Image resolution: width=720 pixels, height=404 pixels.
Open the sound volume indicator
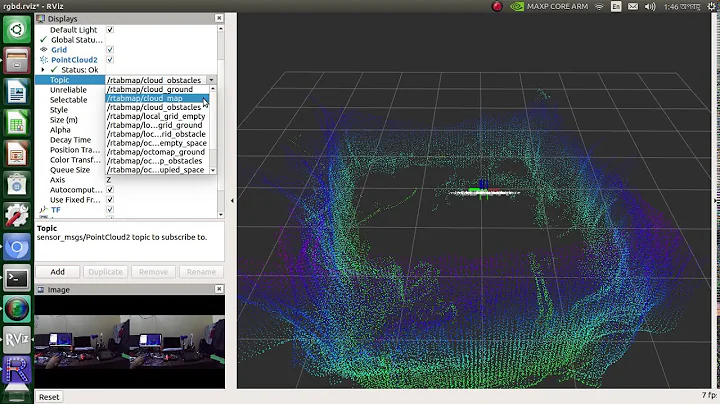pos(650,6)
